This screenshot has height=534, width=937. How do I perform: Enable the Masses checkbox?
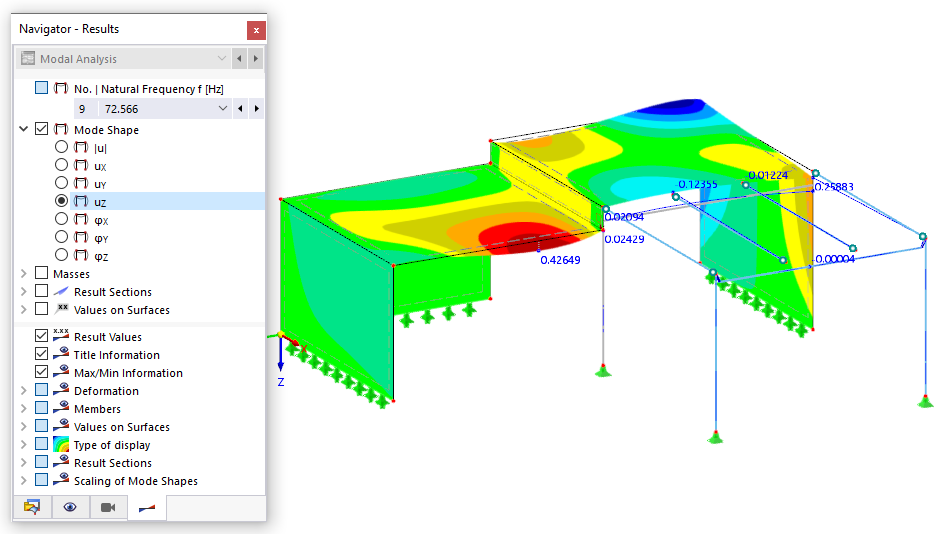pyautogui.click(x=41, y=273)
